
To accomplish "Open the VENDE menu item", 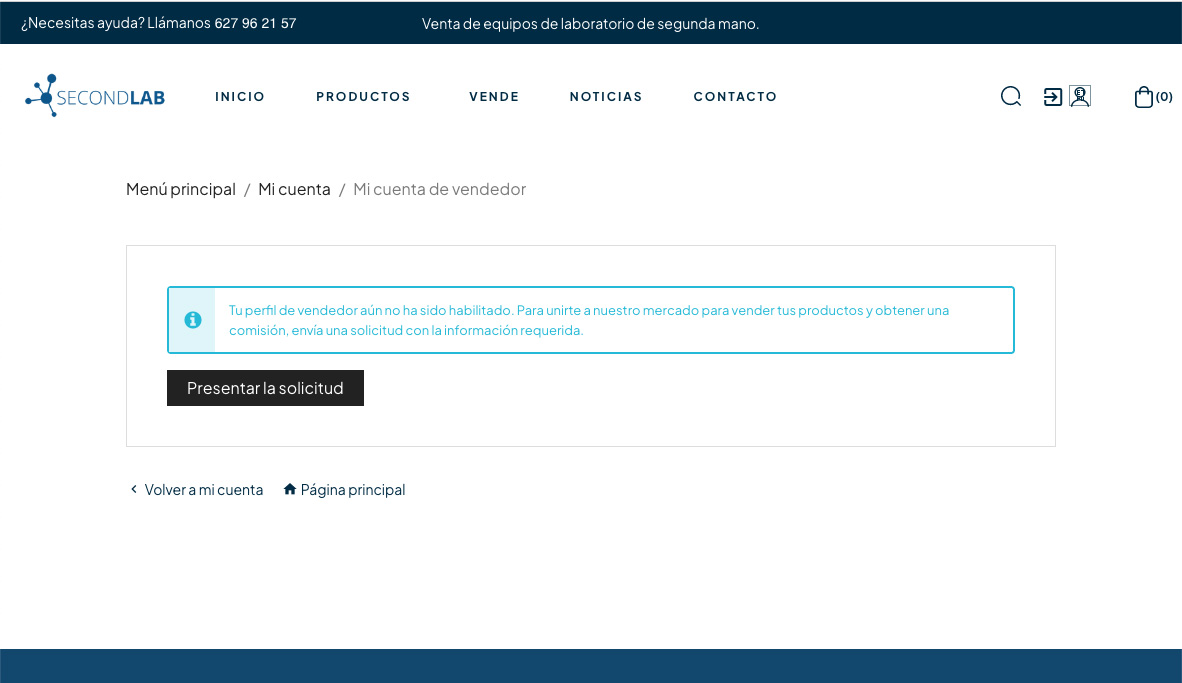I will click(x=494, y=97).
